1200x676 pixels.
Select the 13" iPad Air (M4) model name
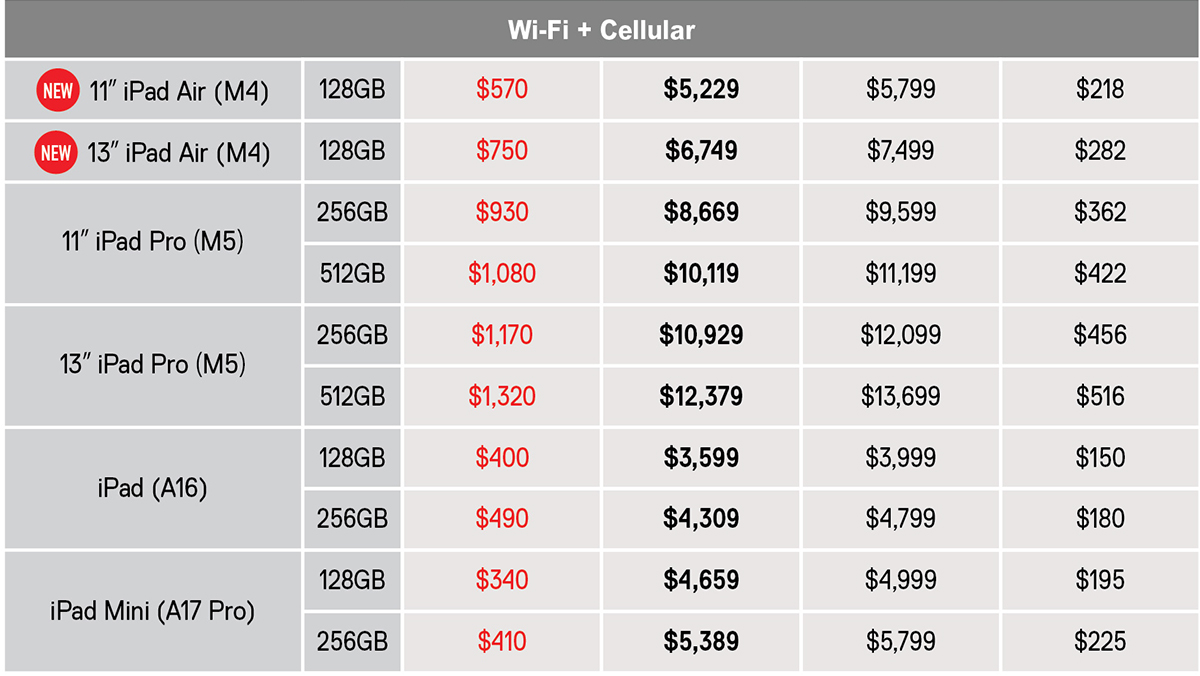(x=180, y=153)
